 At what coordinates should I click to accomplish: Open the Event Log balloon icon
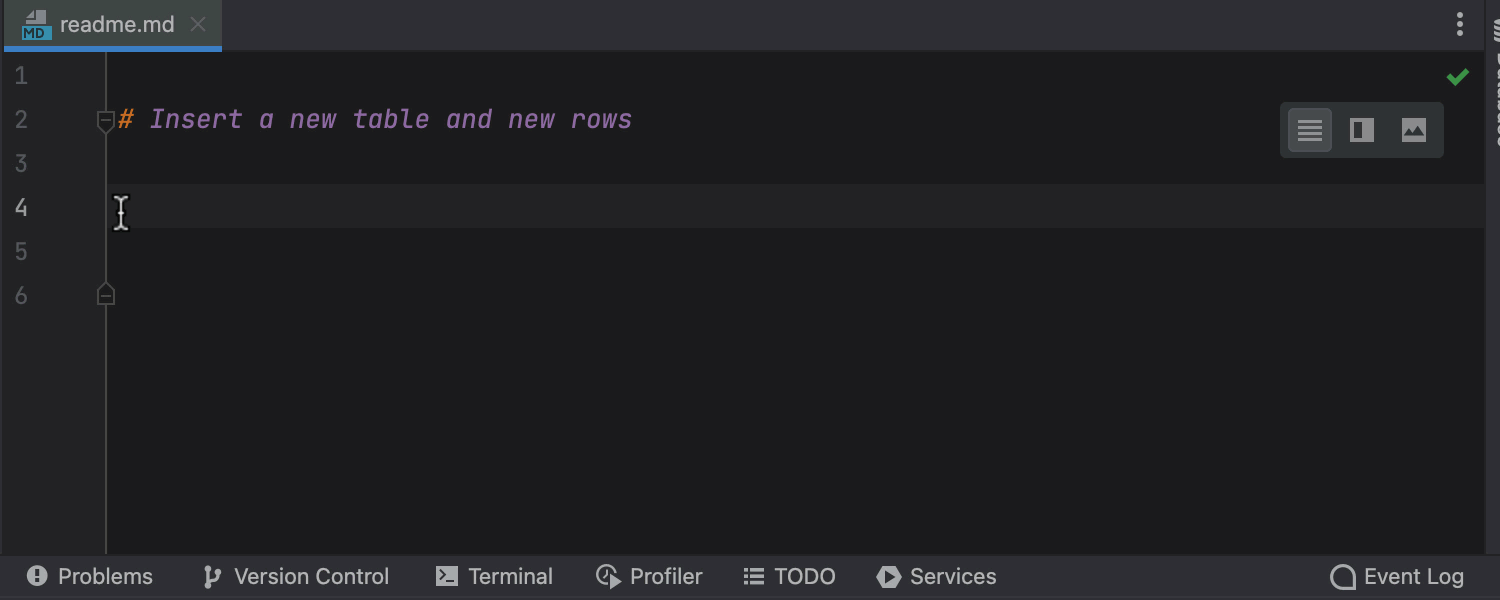point(1342,577)
